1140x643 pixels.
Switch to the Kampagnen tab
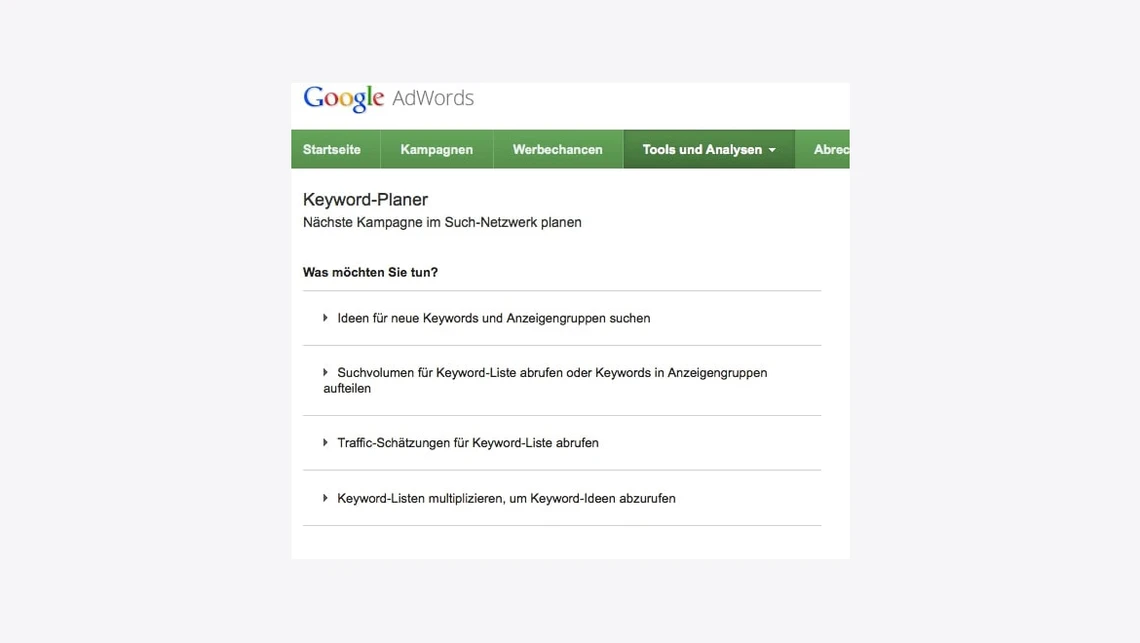coord(436,149)
